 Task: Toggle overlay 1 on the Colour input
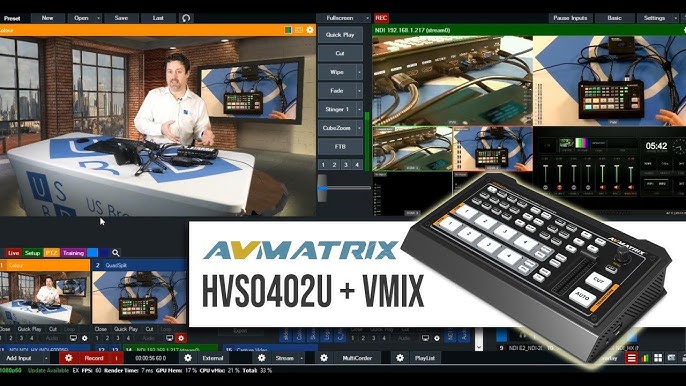[x=1, y=338]
